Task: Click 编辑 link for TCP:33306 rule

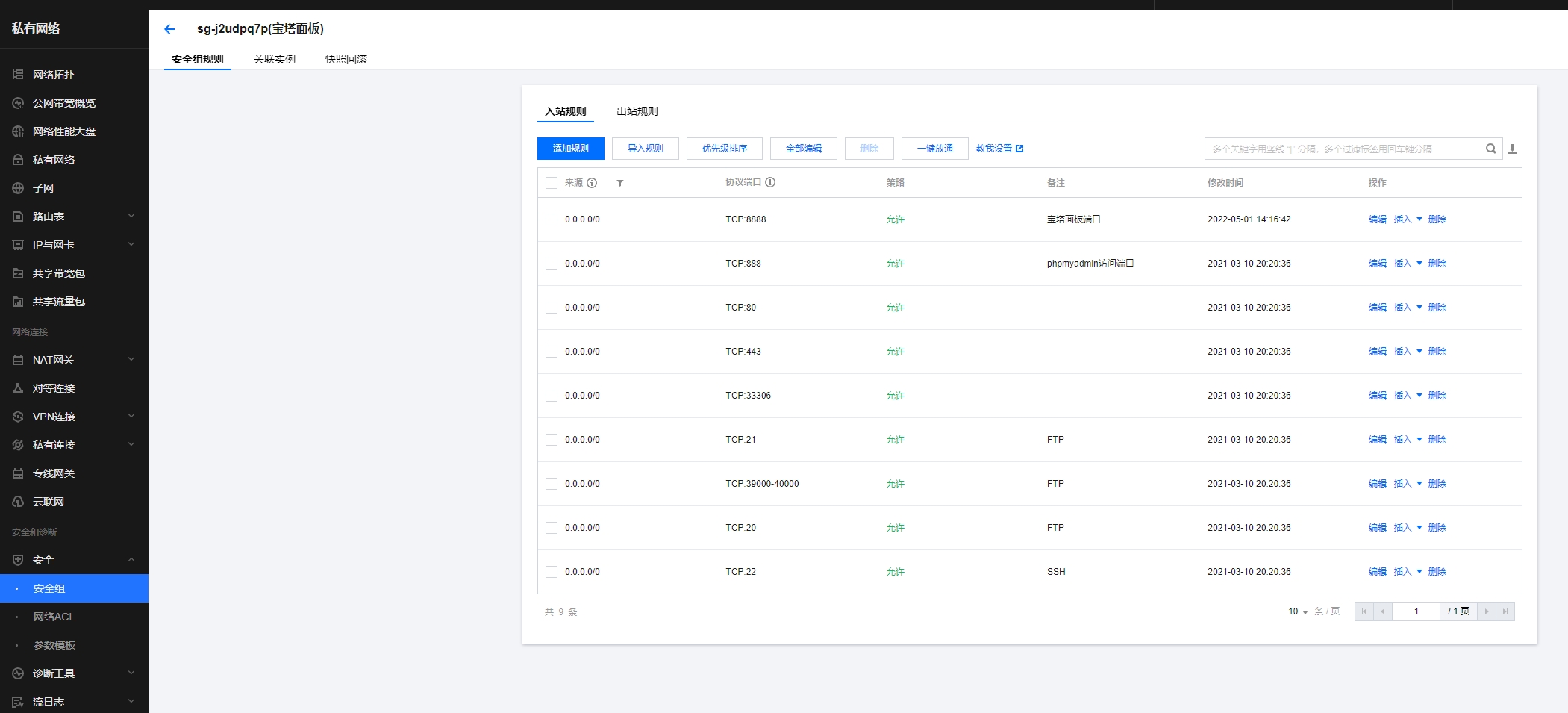Action: pos(1377,396)
